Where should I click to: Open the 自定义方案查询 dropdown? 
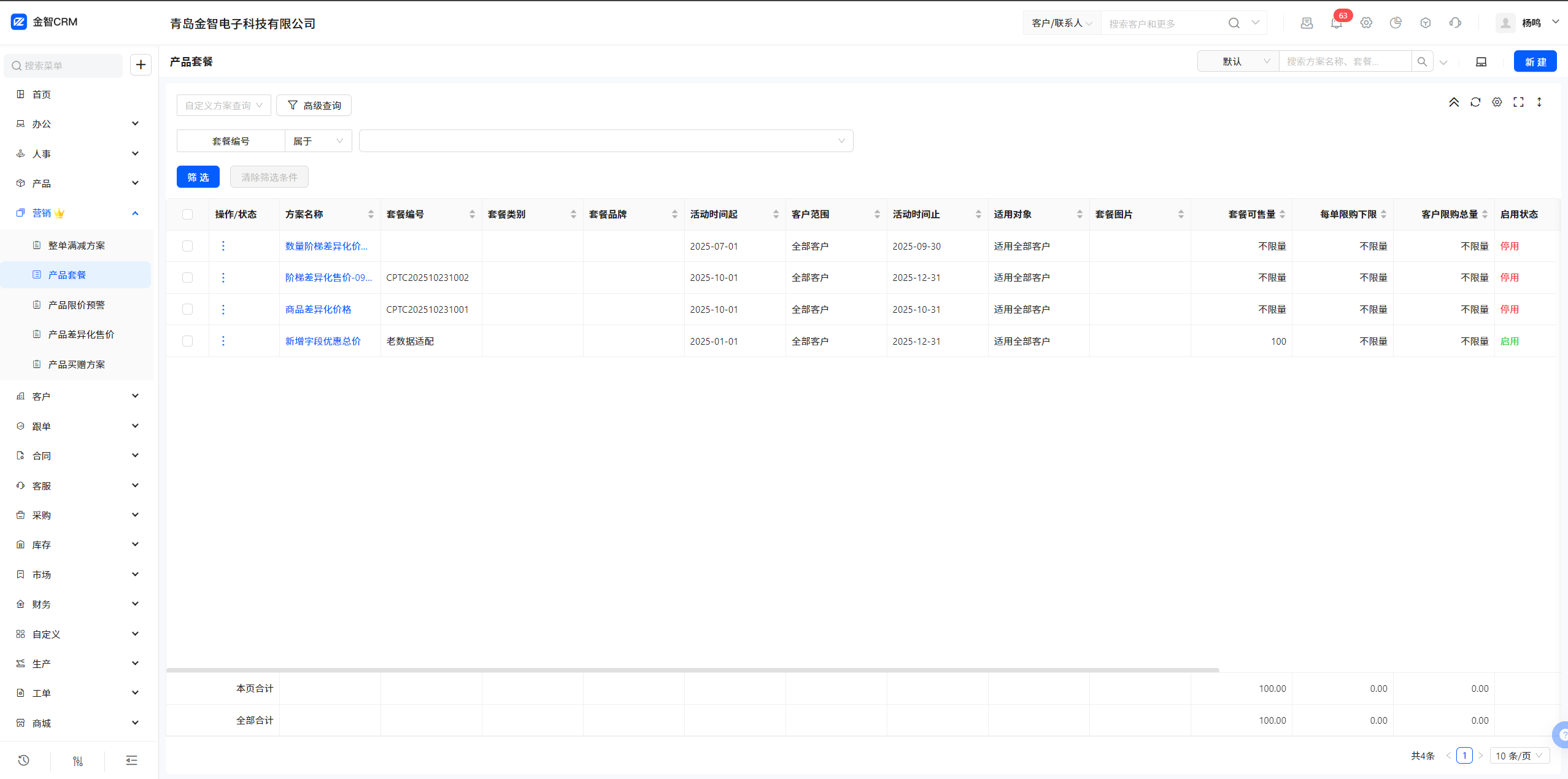223,106
